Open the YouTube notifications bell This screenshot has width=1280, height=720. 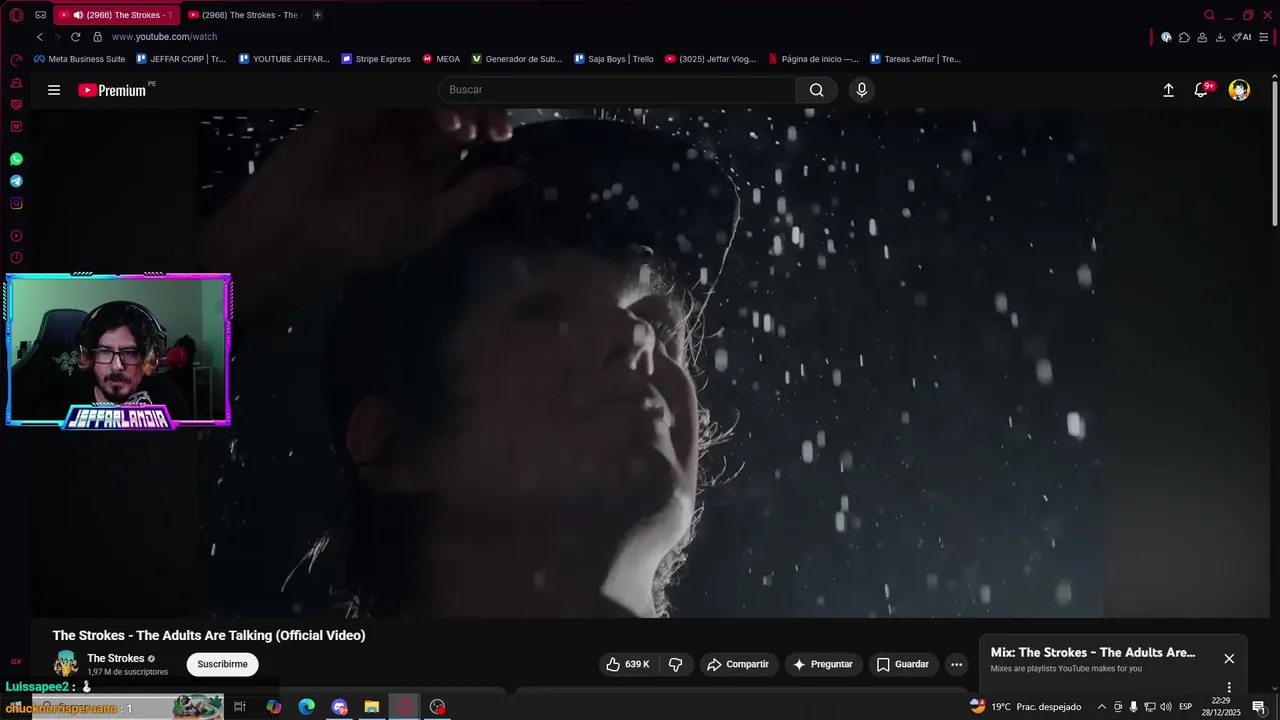[x=1203, y=90]
